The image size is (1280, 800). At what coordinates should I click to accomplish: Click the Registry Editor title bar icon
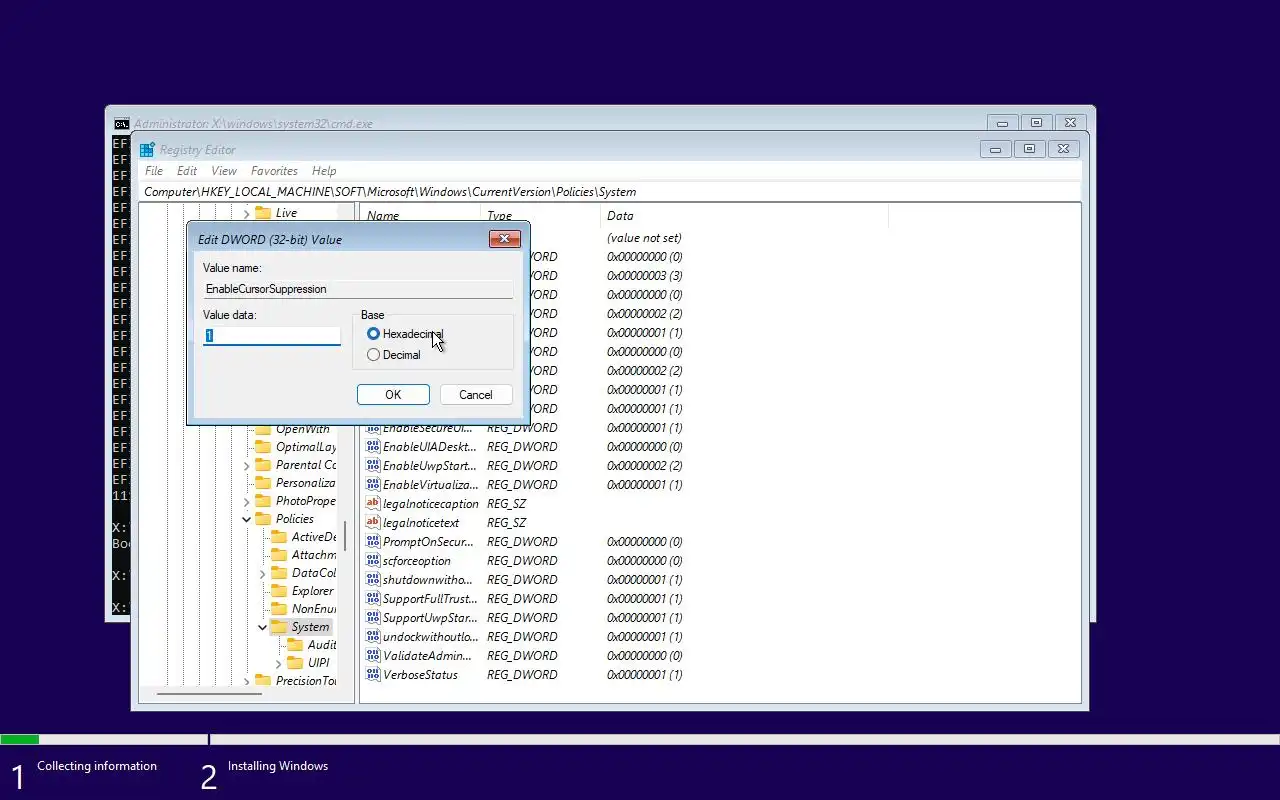147,150
